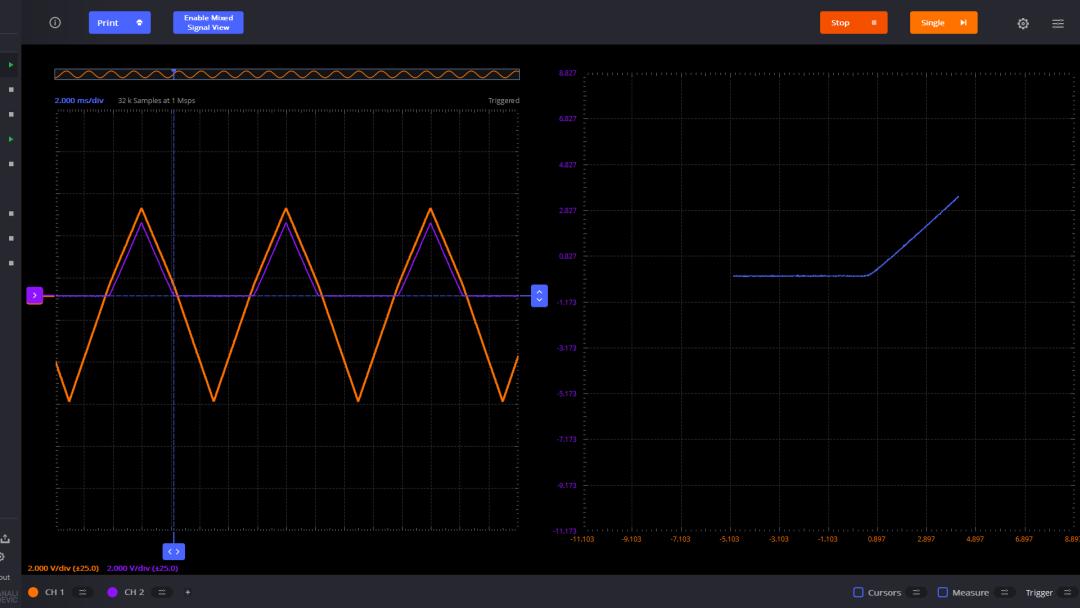Click Enable Mixed Signal View button
This screenshot has height=608, width=1080.
(x=208, y=23)
